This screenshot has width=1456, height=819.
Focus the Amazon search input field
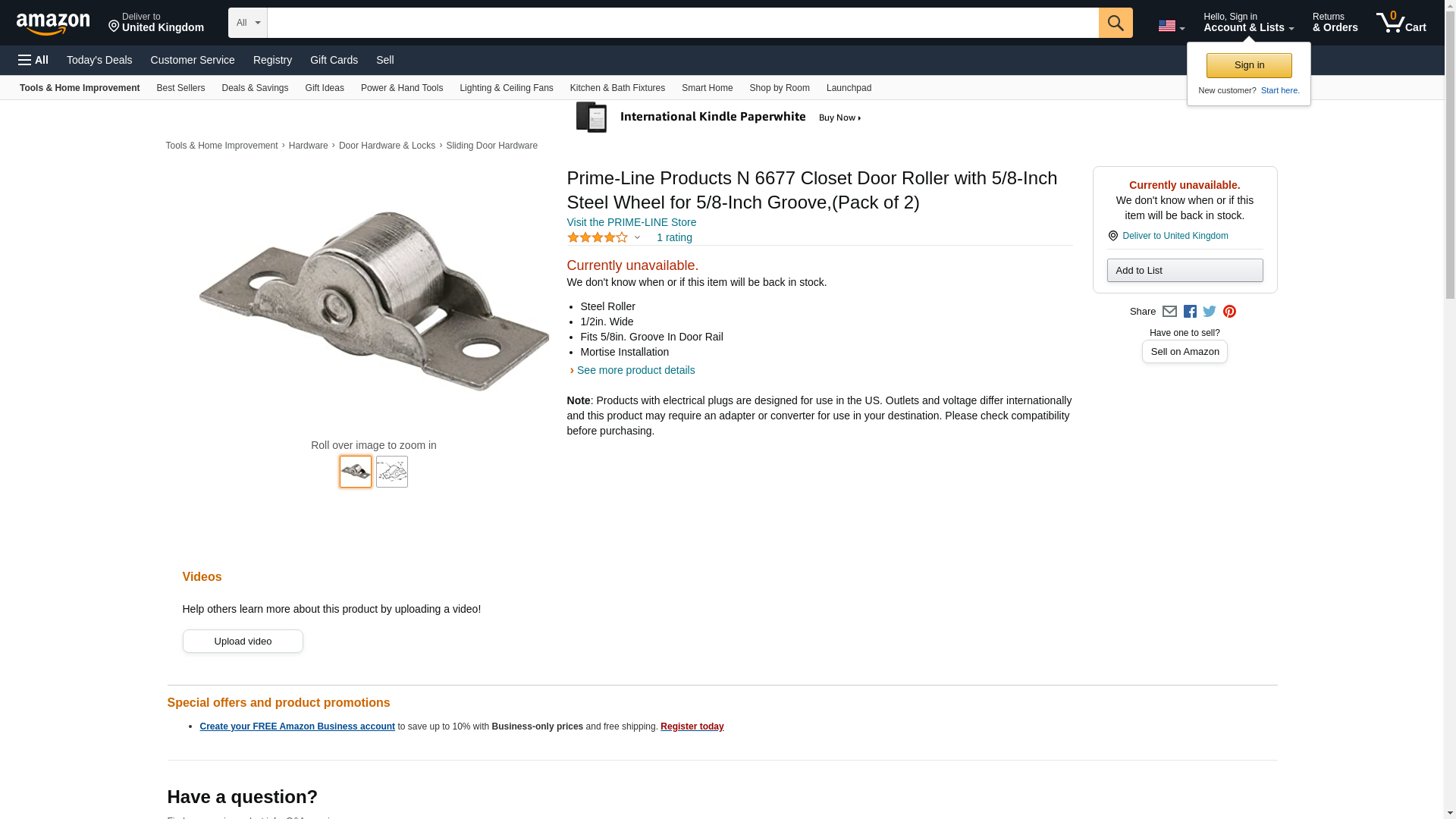682,23
